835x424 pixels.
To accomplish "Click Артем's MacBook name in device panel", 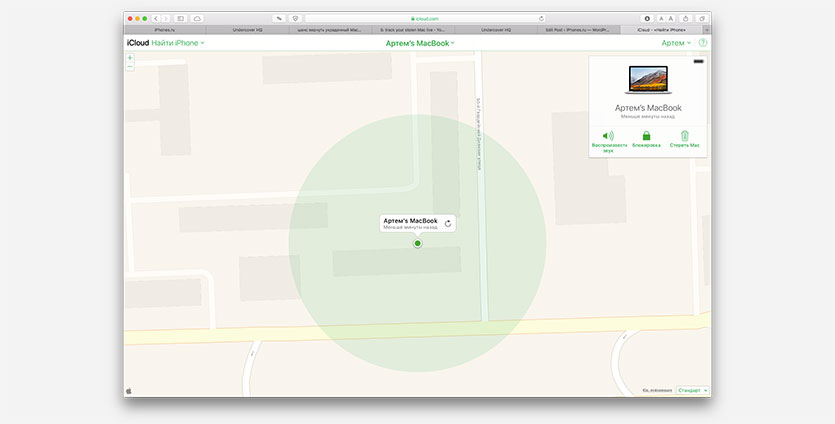I will 648,108.
